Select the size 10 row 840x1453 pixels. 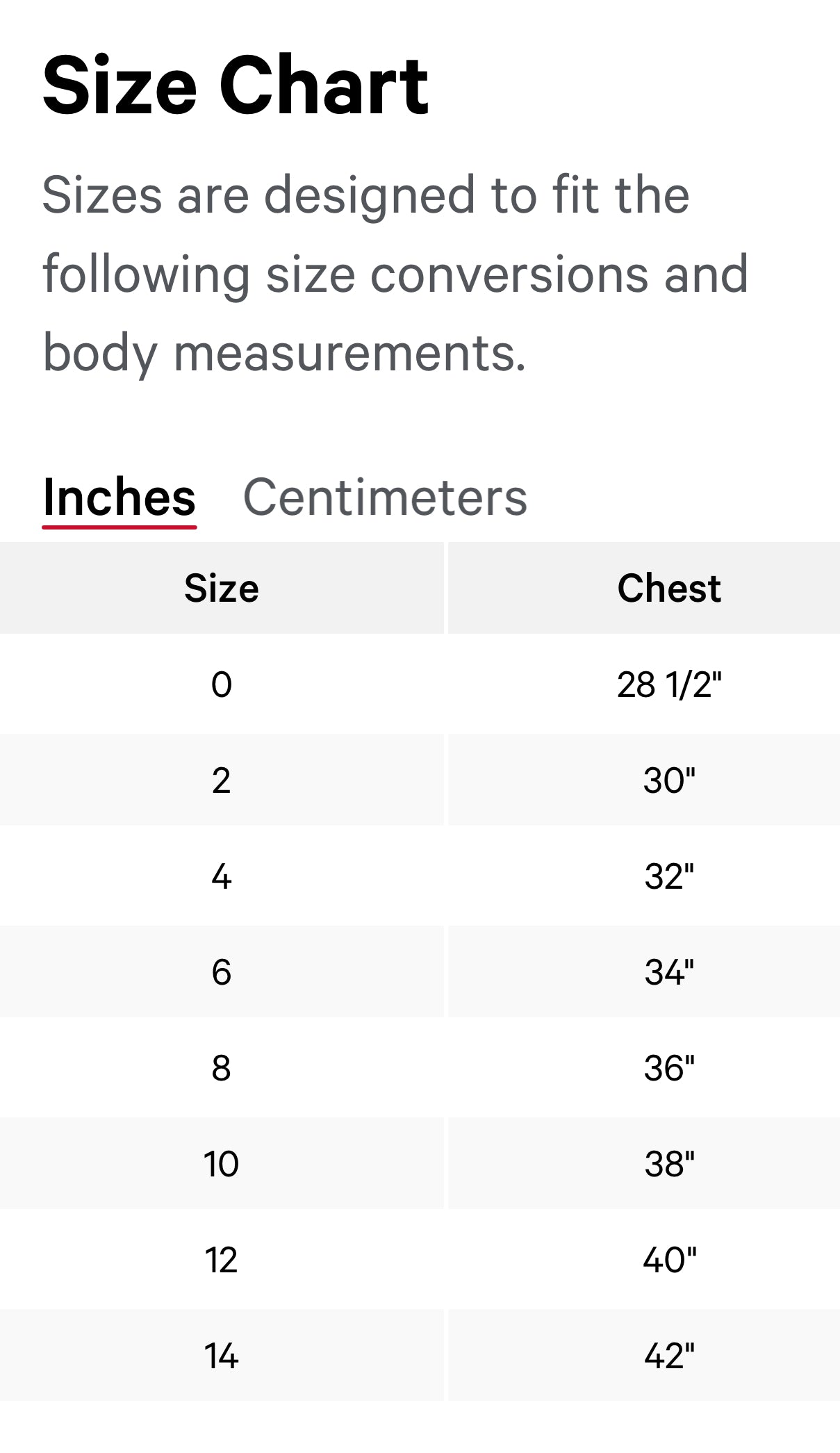220,1163
